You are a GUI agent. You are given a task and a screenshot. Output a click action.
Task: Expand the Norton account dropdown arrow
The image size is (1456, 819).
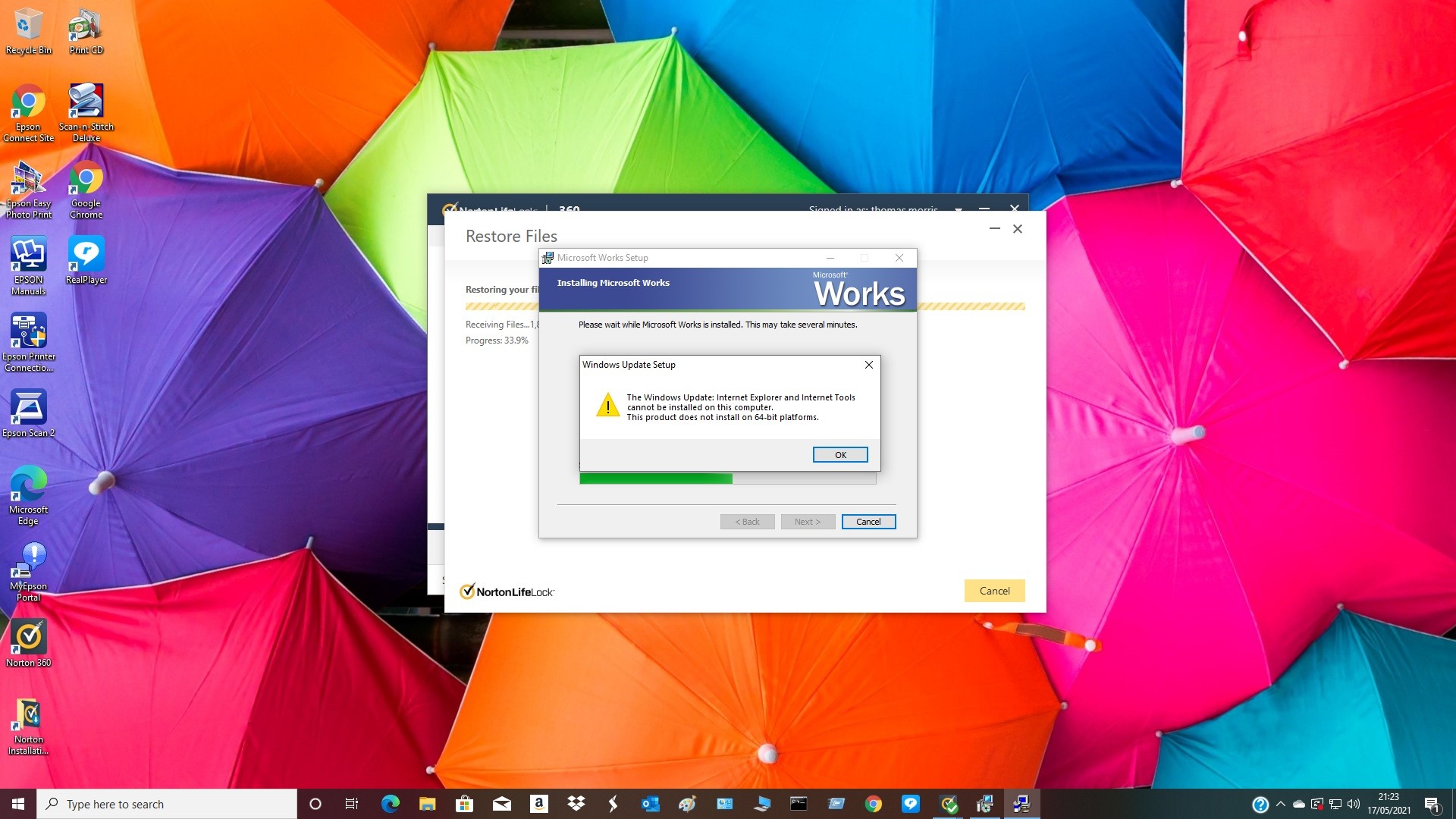[959, 209]
